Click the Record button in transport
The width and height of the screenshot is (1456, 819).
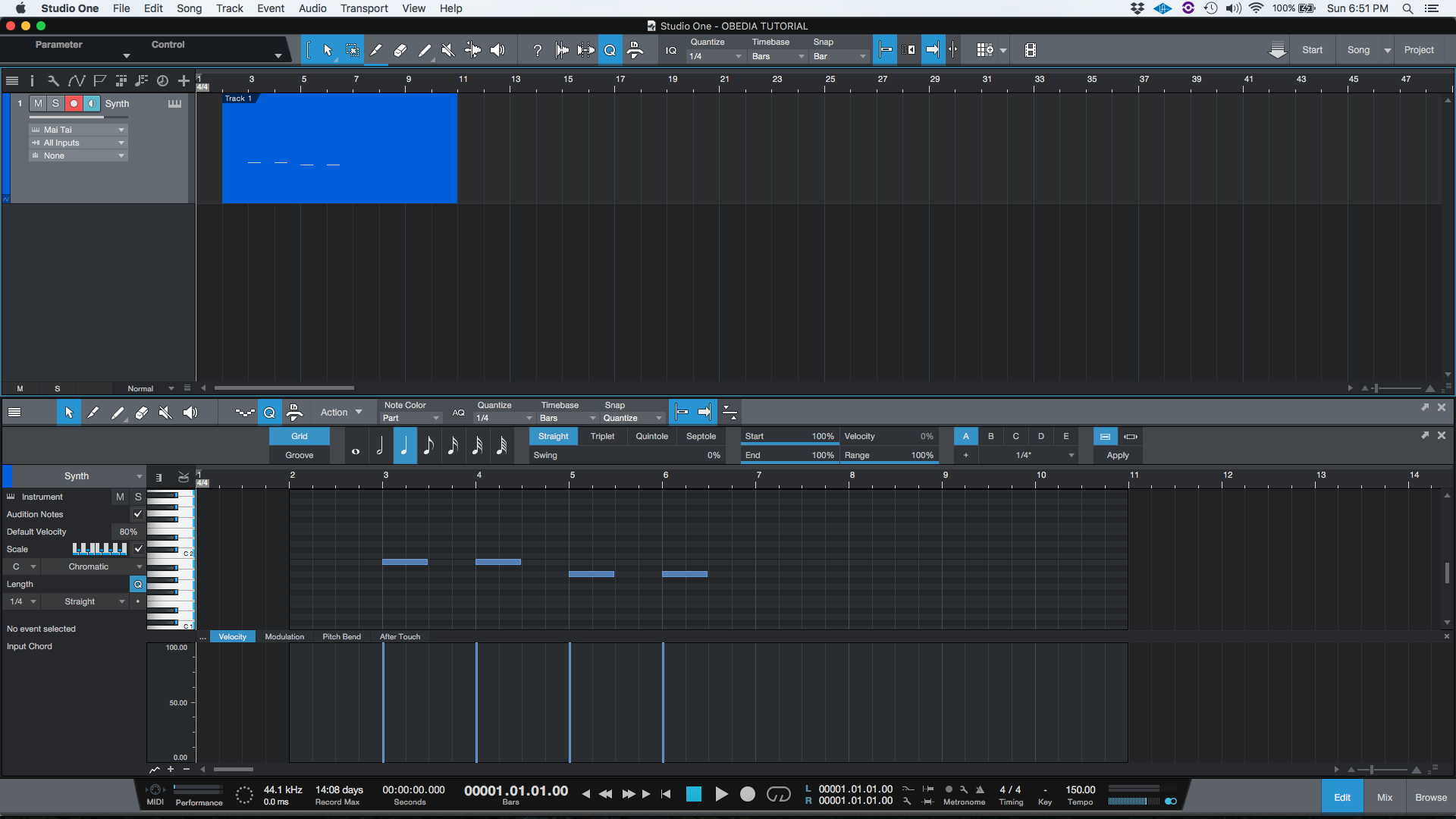[747, 794]
